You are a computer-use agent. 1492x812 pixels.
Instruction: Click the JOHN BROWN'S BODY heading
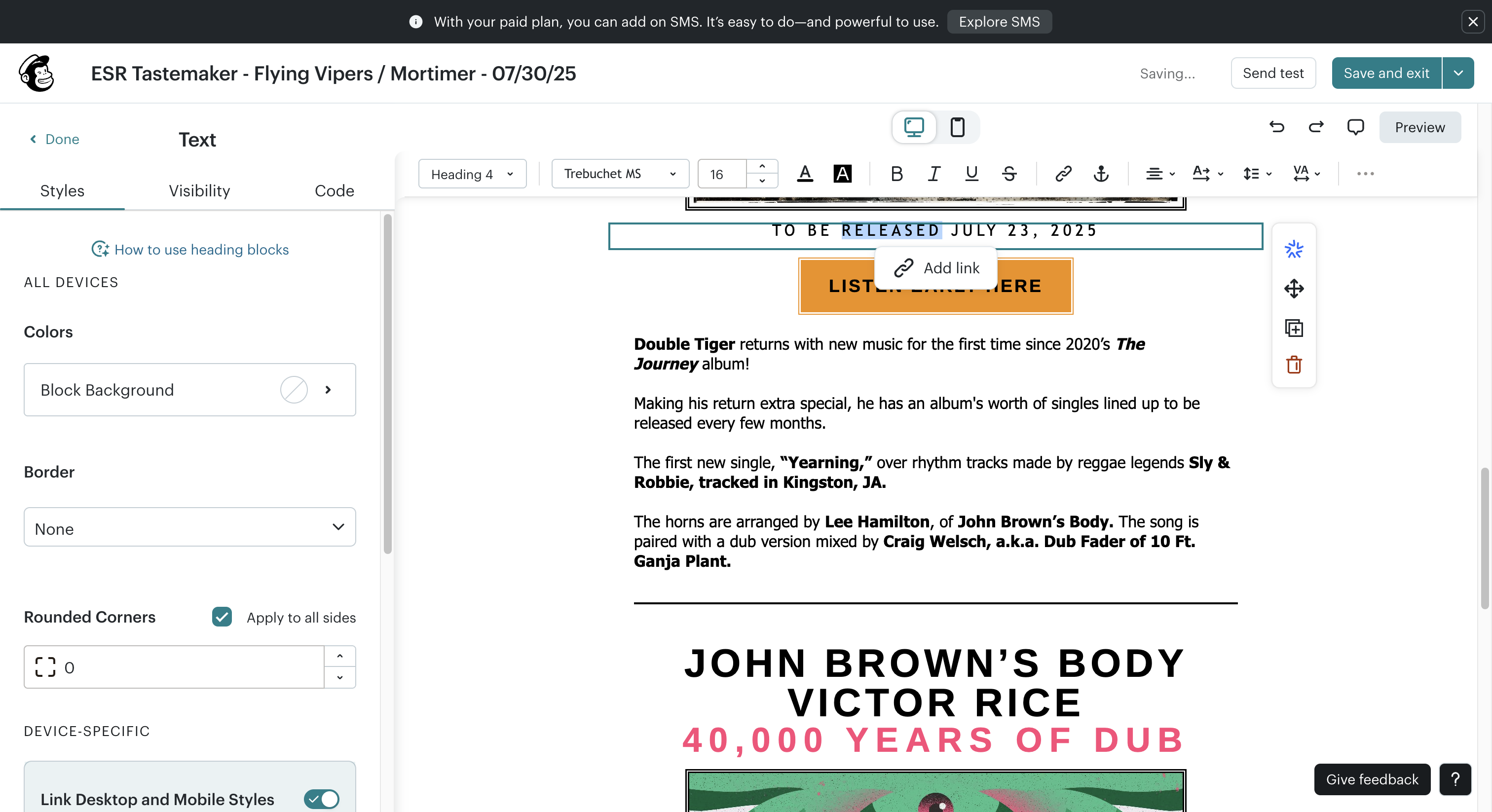pos(935,663)
